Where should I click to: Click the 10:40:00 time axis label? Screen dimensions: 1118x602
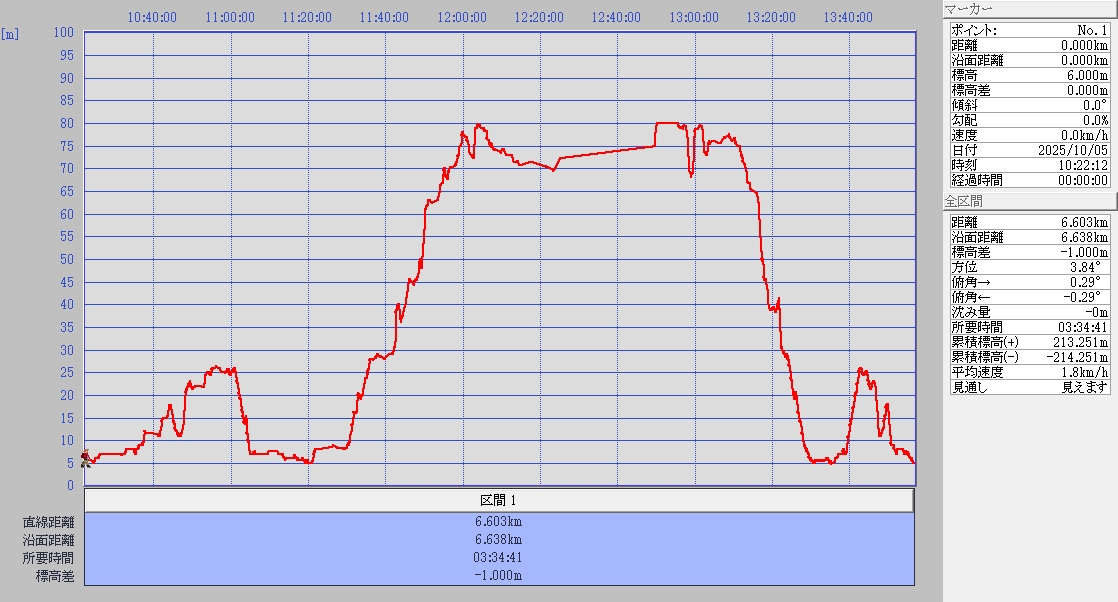153,18
